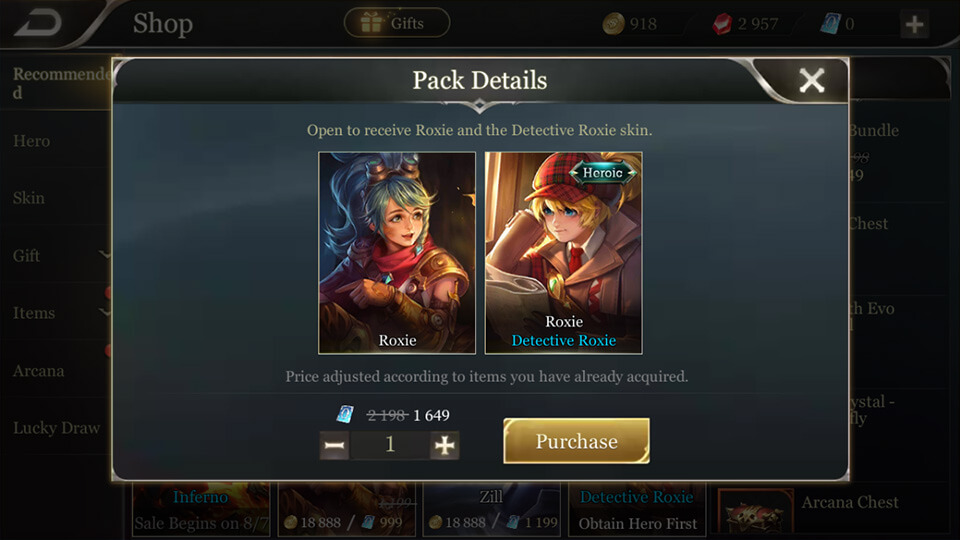Viewport: 960px width, 540px height.
Task: Expand the Items category arrow
Action: (x=105, y=312)
